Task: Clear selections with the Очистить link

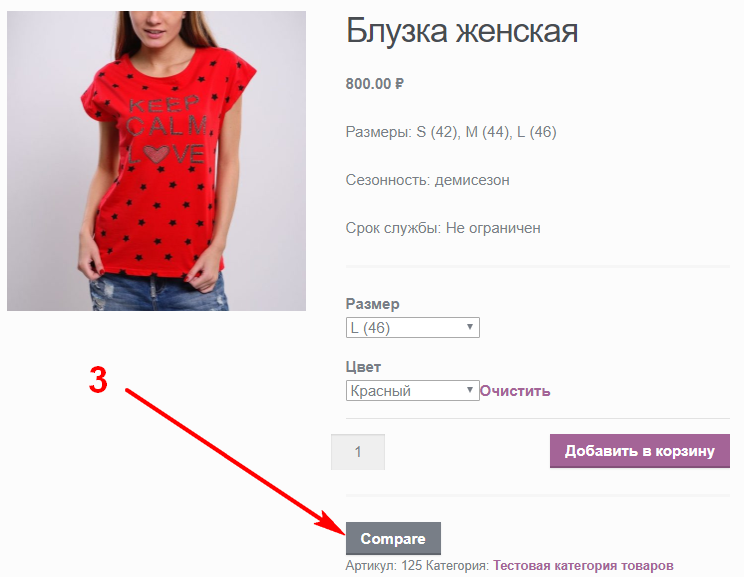Action: pyautogui.click(x=515, y=391)
